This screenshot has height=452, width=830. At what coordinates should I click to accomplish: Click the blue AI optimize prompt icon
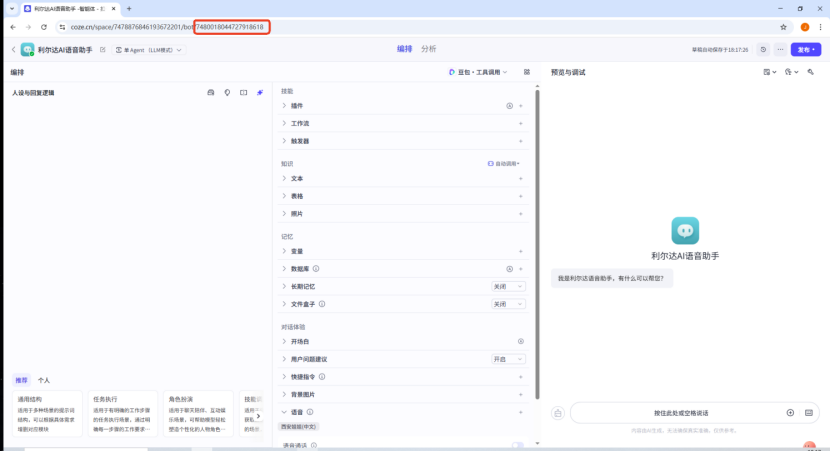[x=259, y=92]
